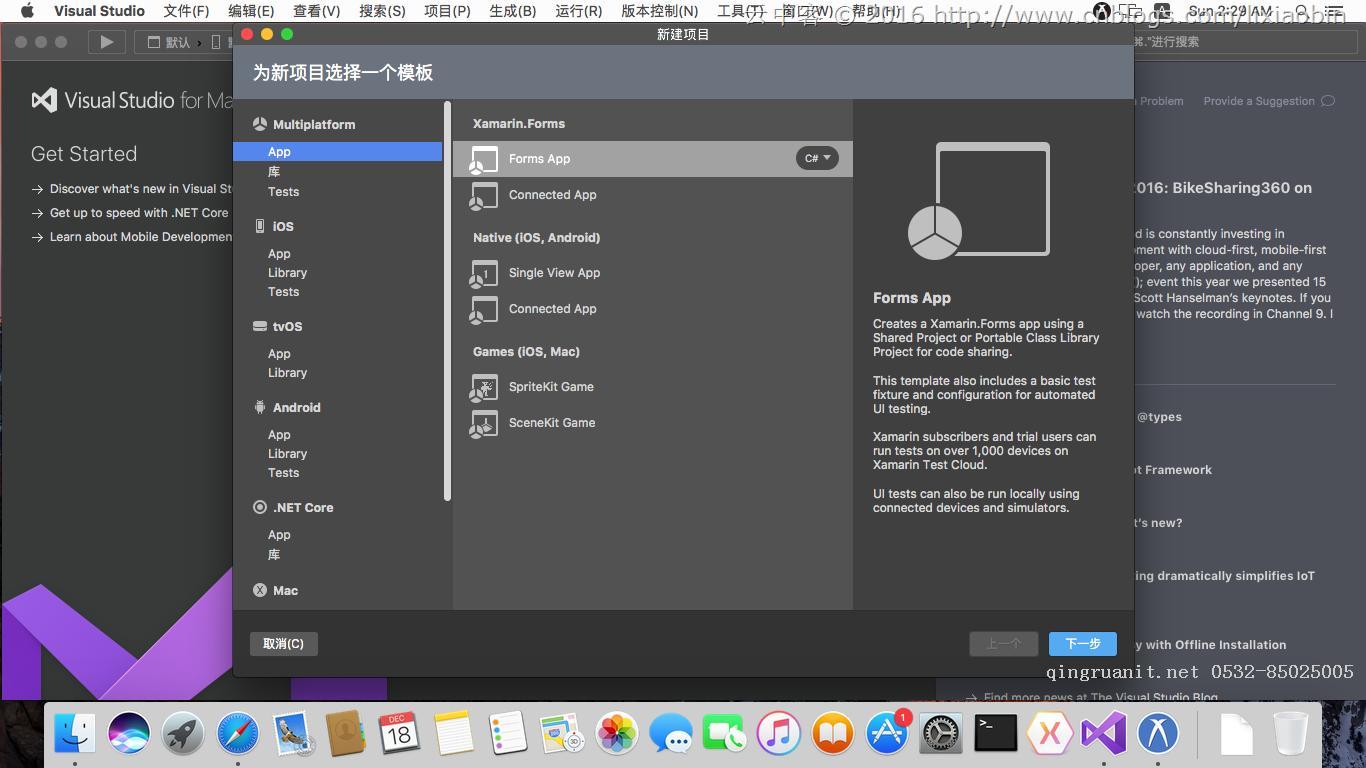Select Library under Android

[287, 454]
